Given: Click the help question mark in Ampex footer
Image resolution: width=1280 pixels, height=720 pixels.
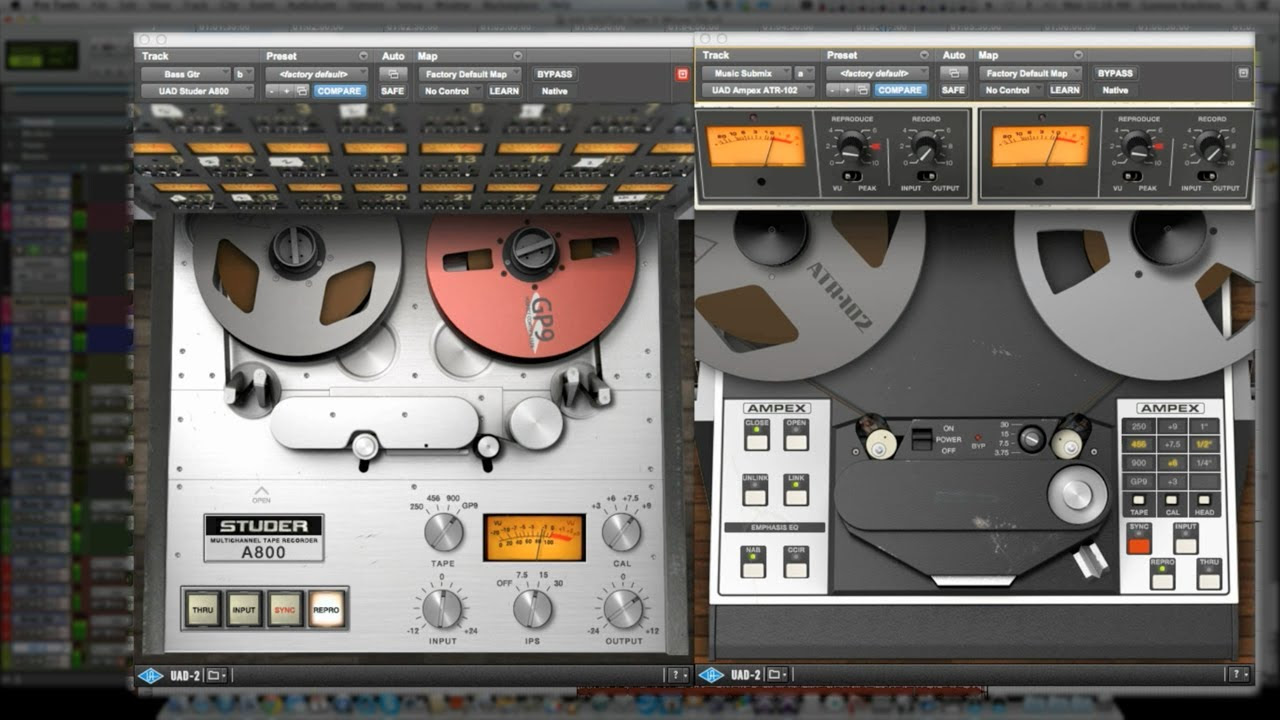Looking at the screenshot, I should click(x=1239, y=675).
